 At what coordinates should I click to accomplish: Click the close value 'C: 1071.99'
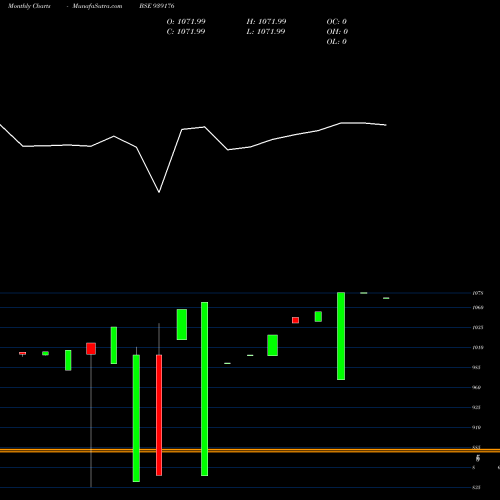pyautogui.click(x=186, y=32)
